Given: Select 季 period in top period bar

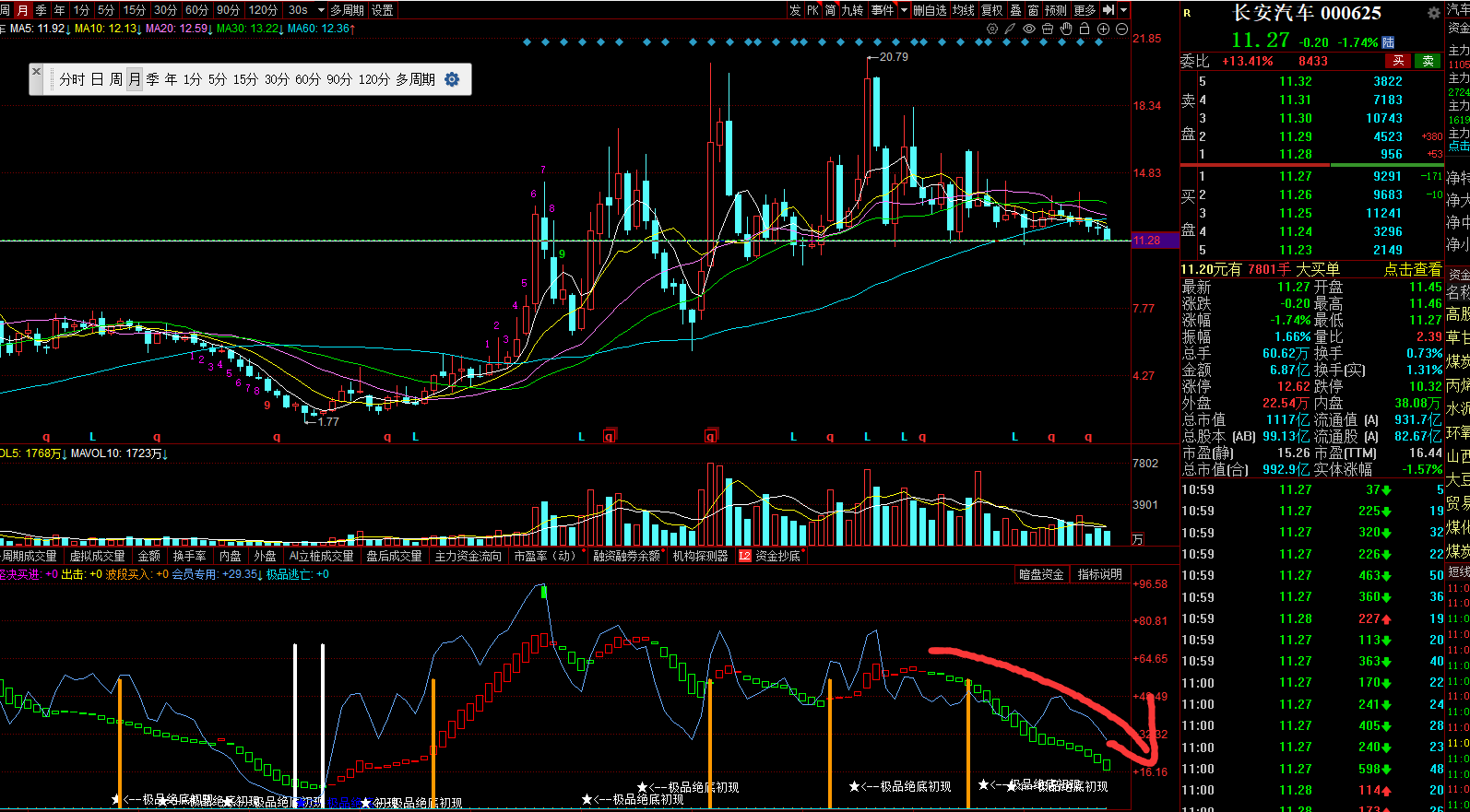Looking at the screenshot, I should point(41,10).
